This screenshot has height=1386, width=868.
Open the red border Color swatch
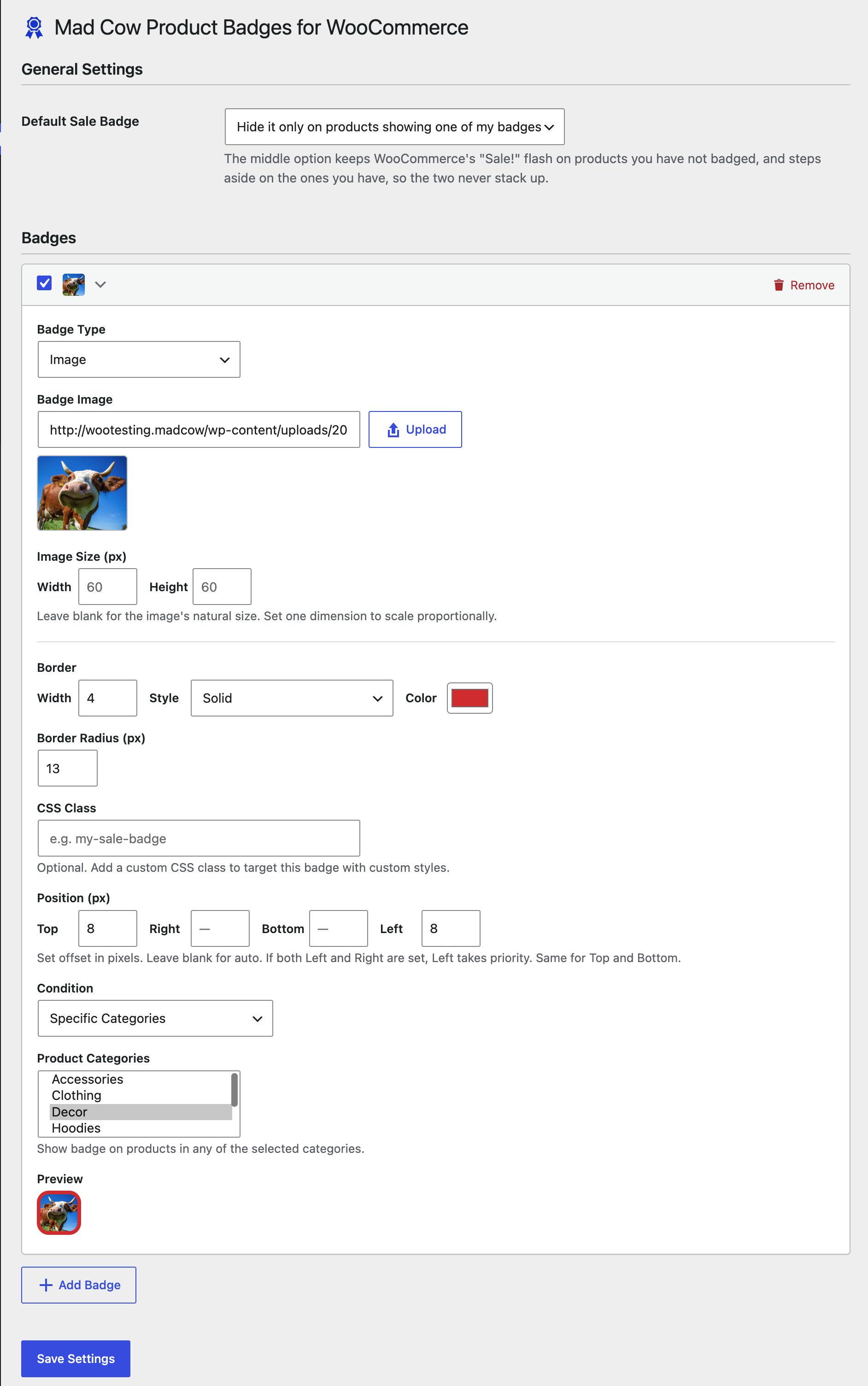469,698
